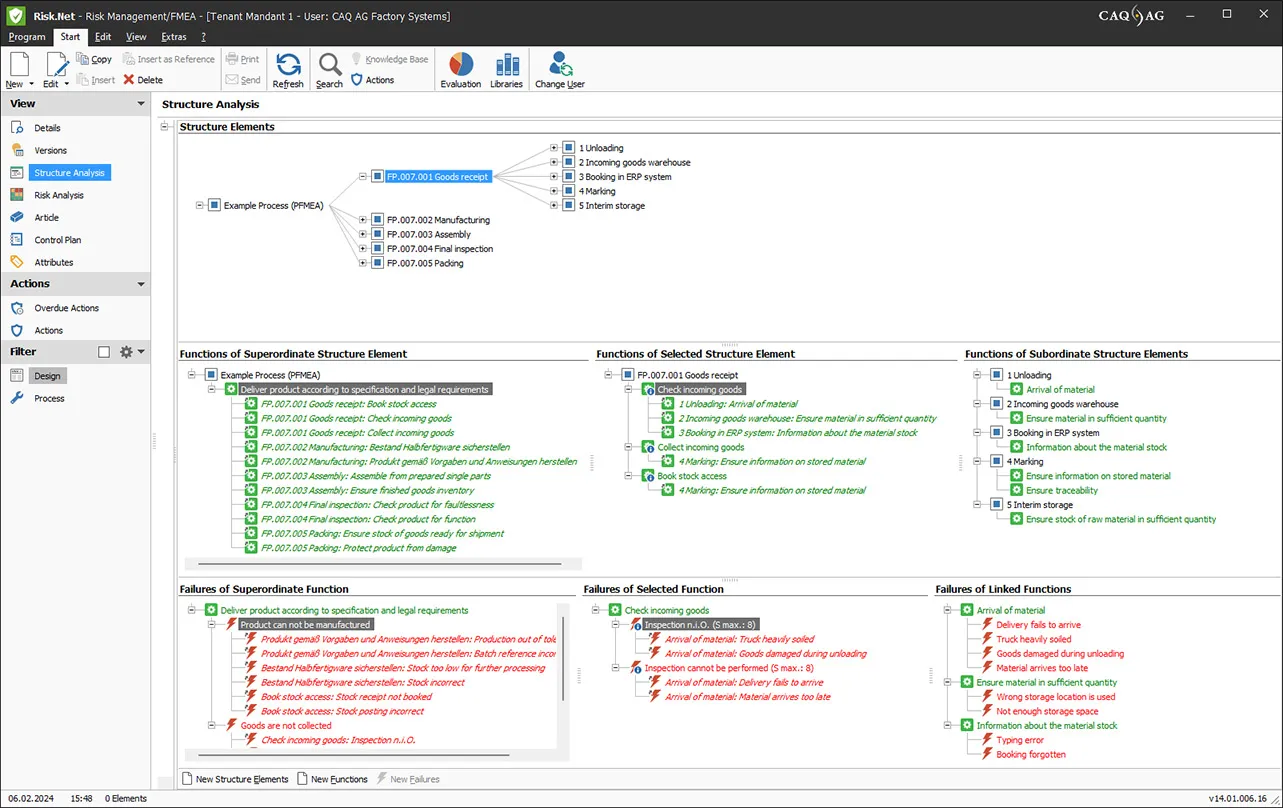Select 5 Interim storage in subordinate functions
The image size is (1283, 808).
pos(1041,505)
